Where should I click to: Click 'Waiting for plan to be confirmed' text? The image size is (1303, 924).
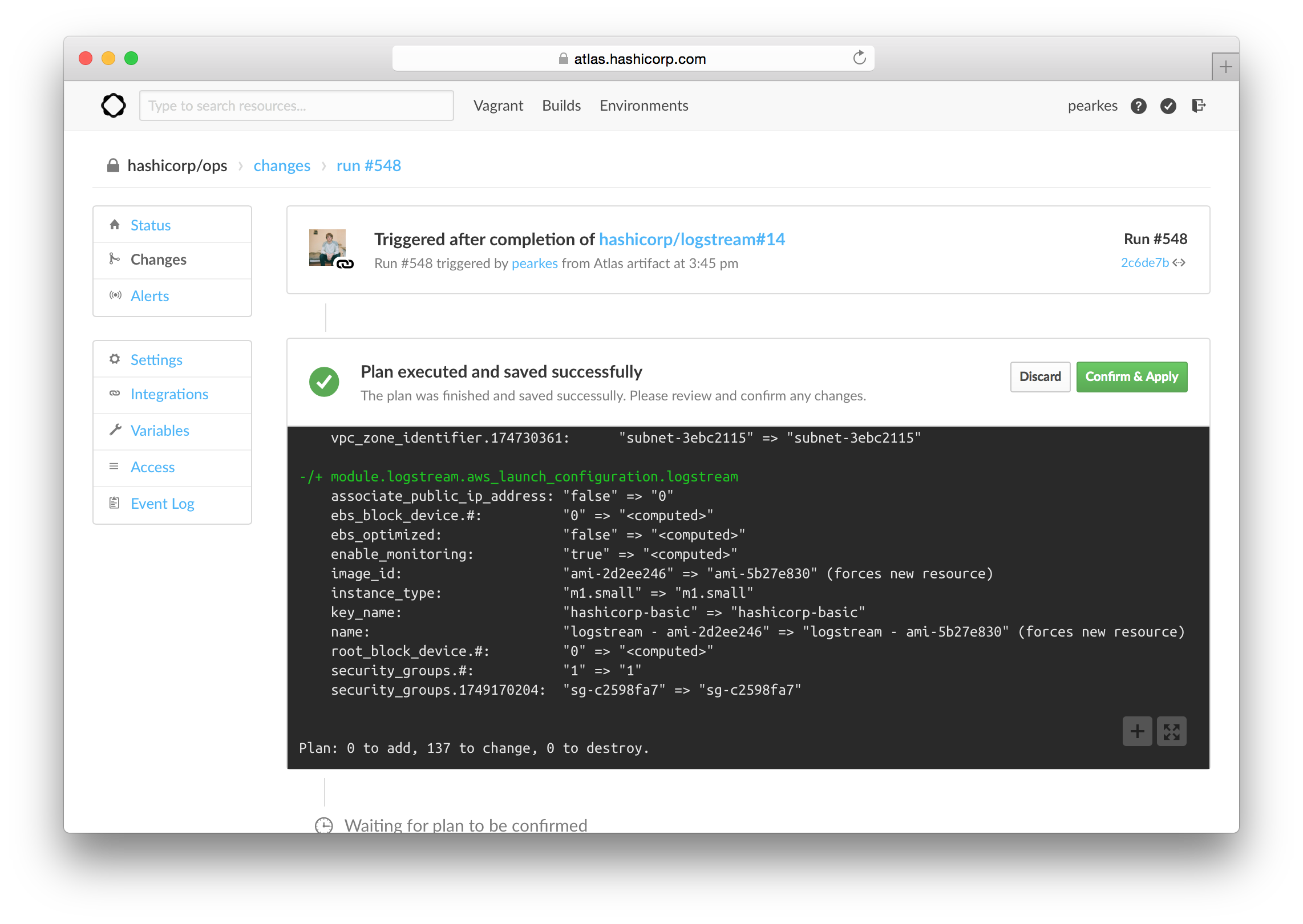(x=466, y=825)
